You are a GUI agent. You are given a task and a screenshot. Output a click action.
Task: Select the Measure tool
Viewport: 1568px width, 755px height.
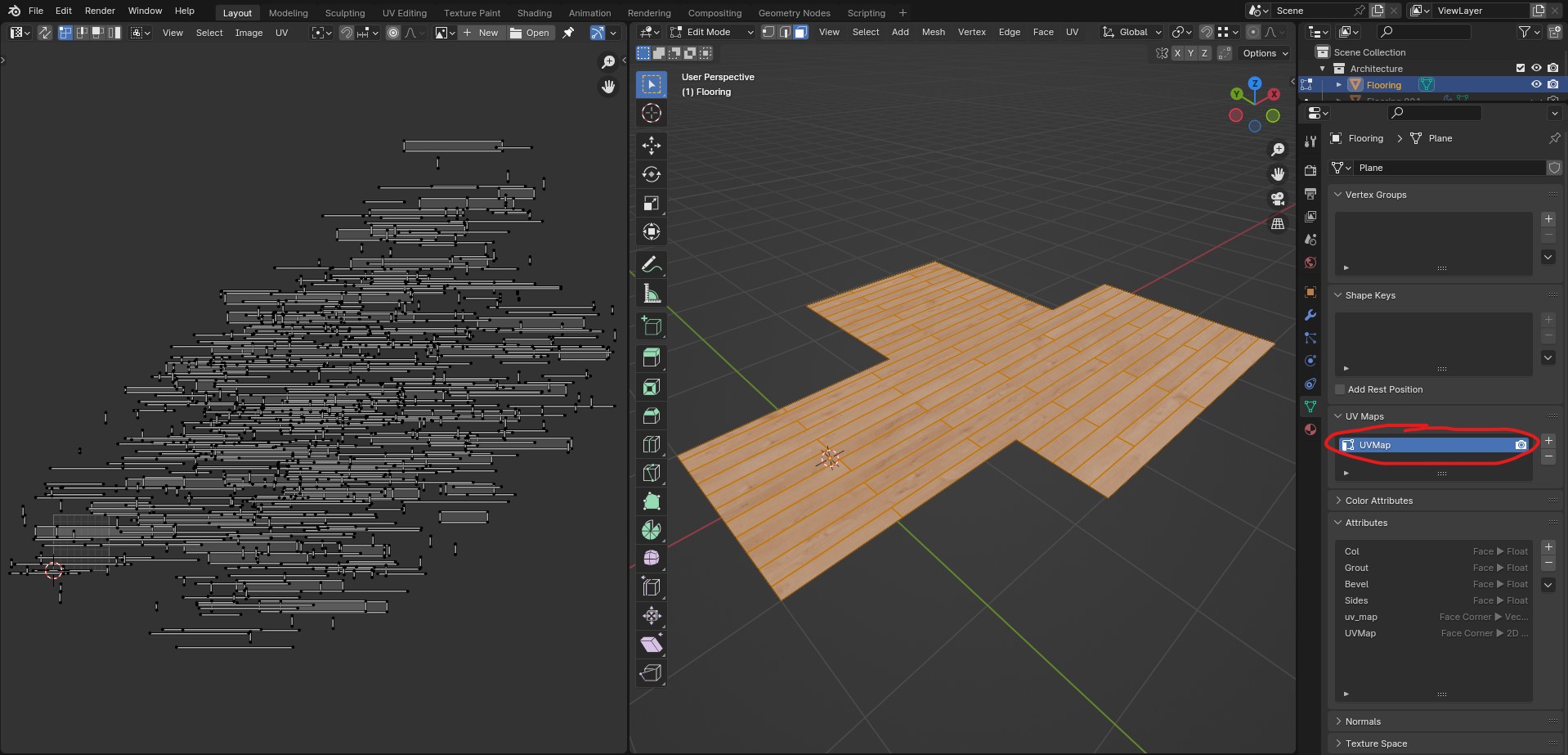click(x=651, y=294)
